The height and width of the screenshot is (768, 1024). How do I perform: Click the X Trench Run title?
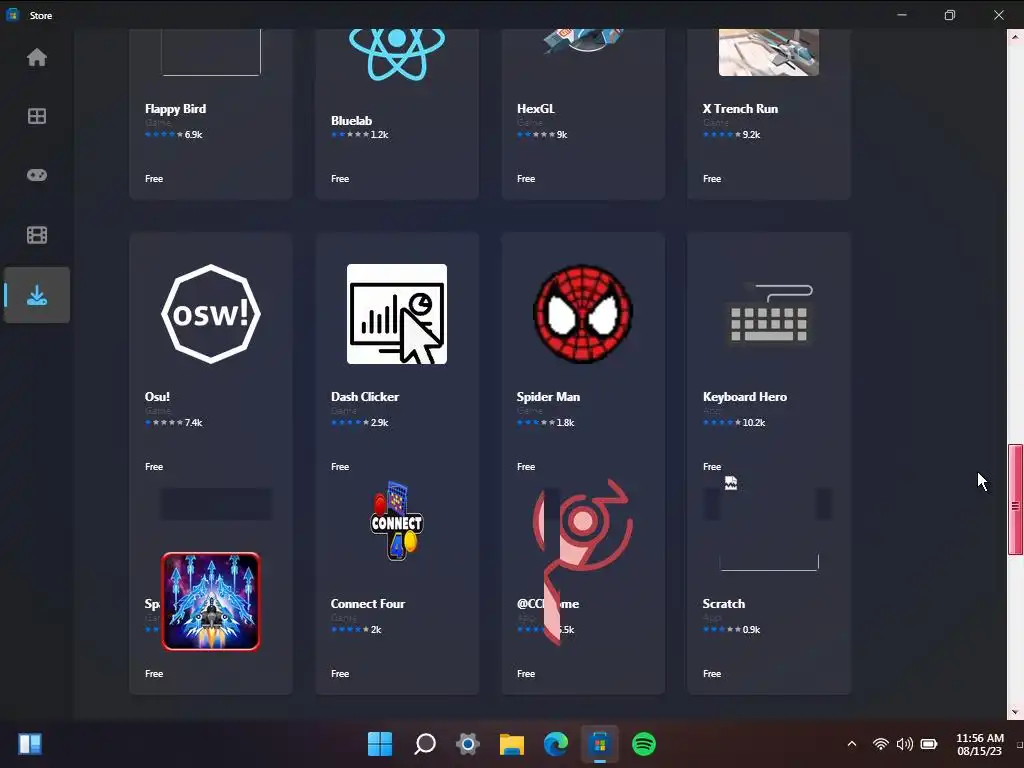click(x=740, y=109)
